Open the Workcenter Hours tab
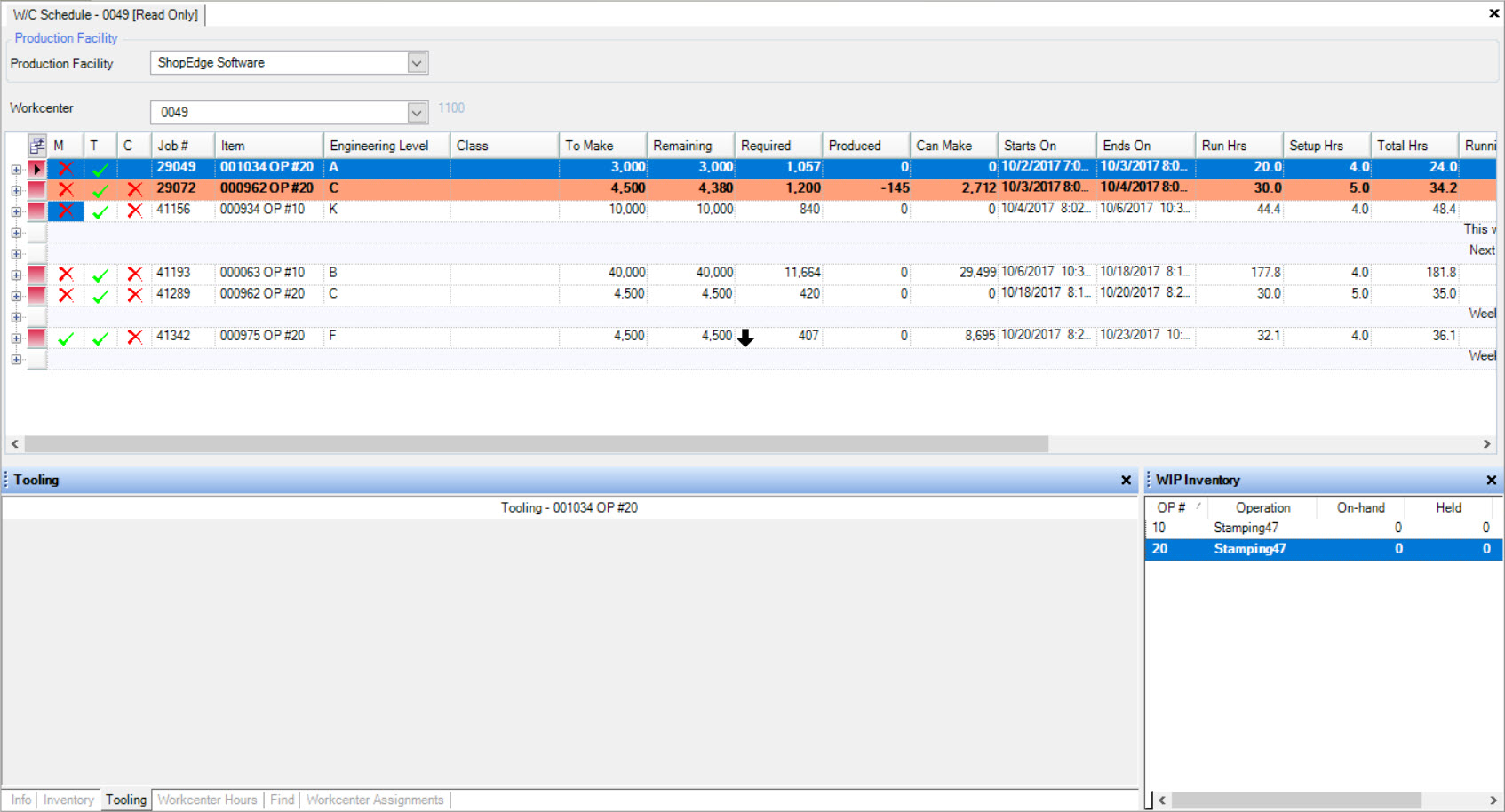This screenshot has width=1505, height=812. point(207,800)
